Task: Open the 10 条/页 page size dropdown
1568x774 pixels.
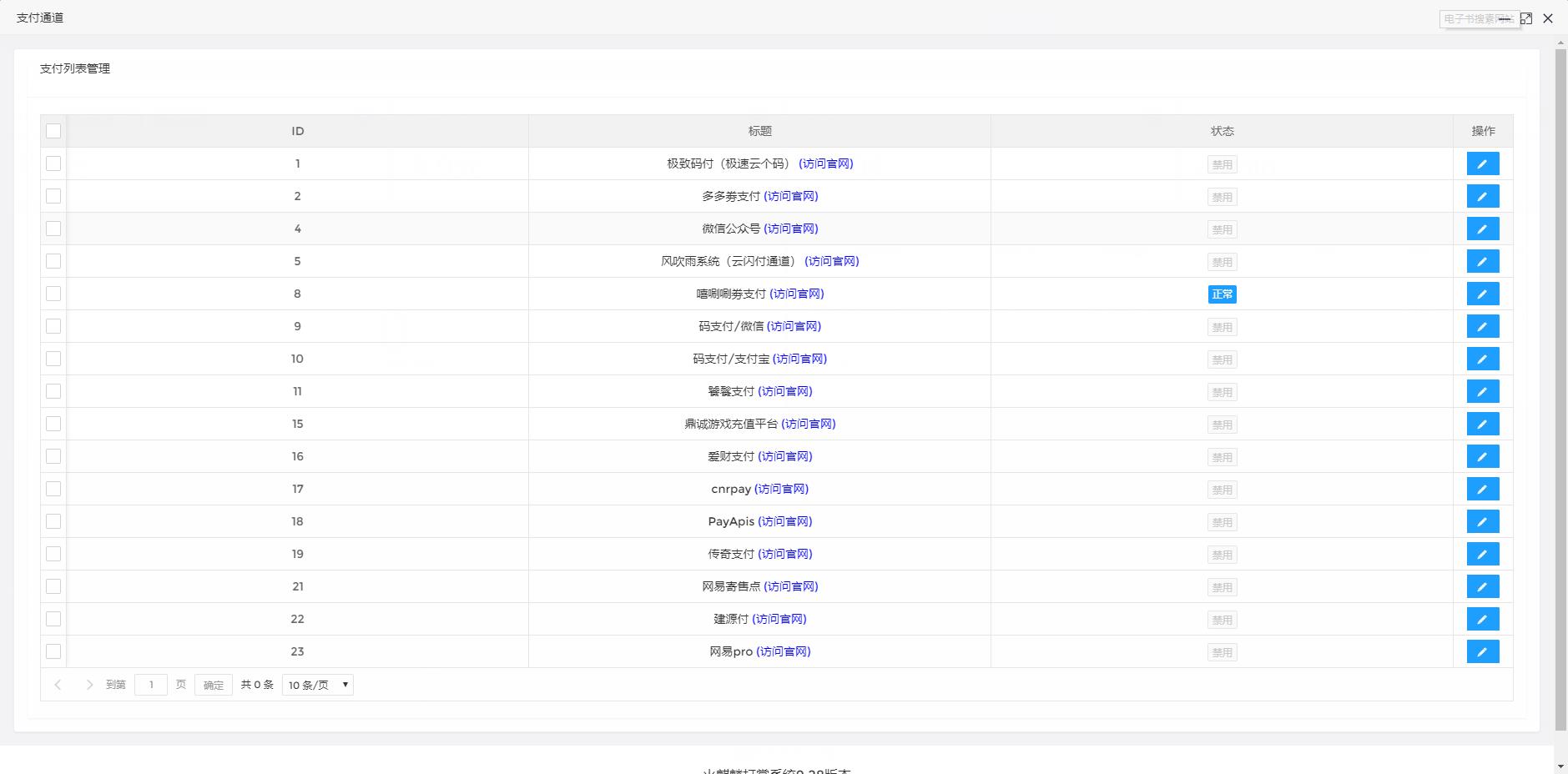Action: coord(317,685)
